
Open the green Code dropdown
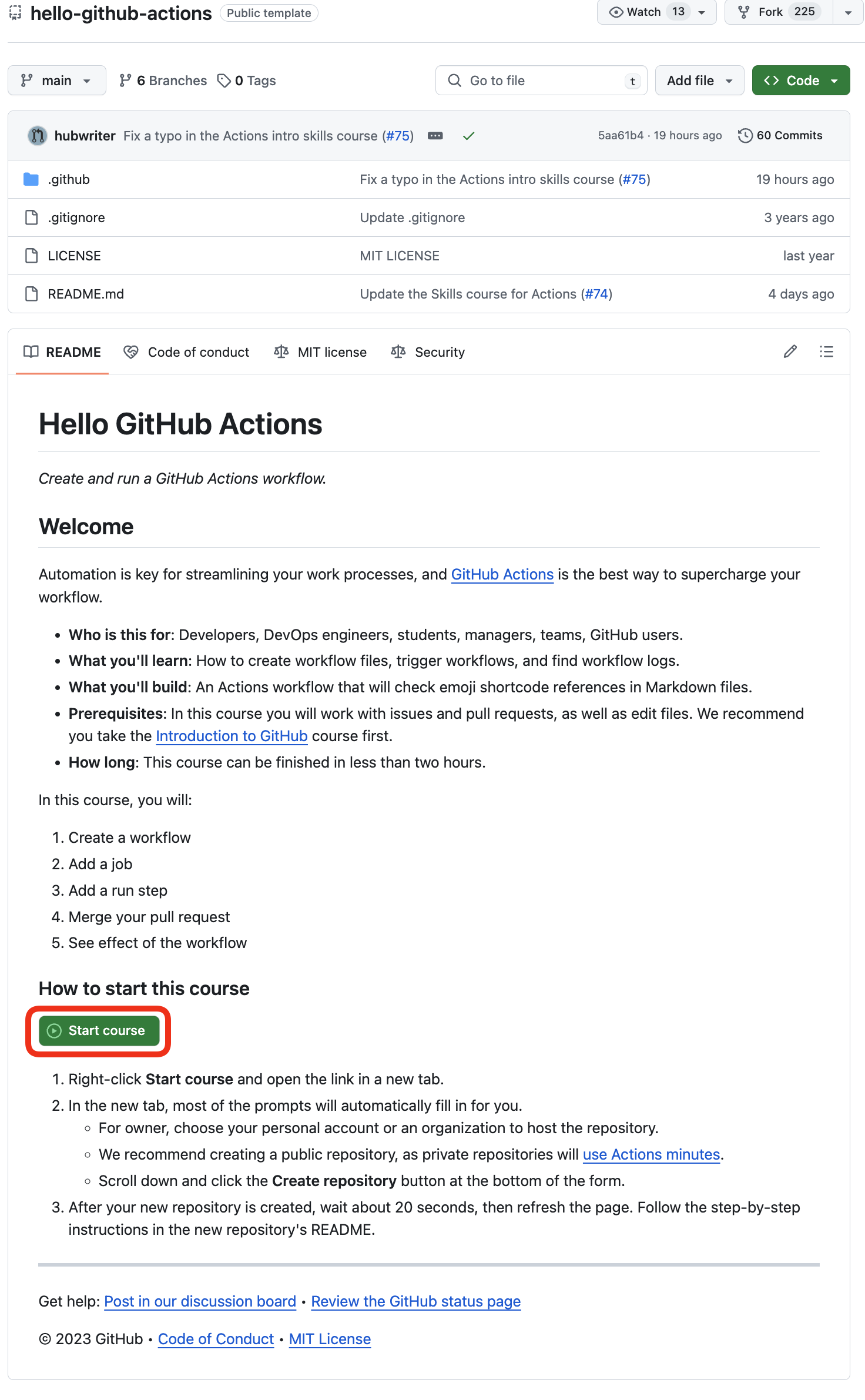pos(800,81)
